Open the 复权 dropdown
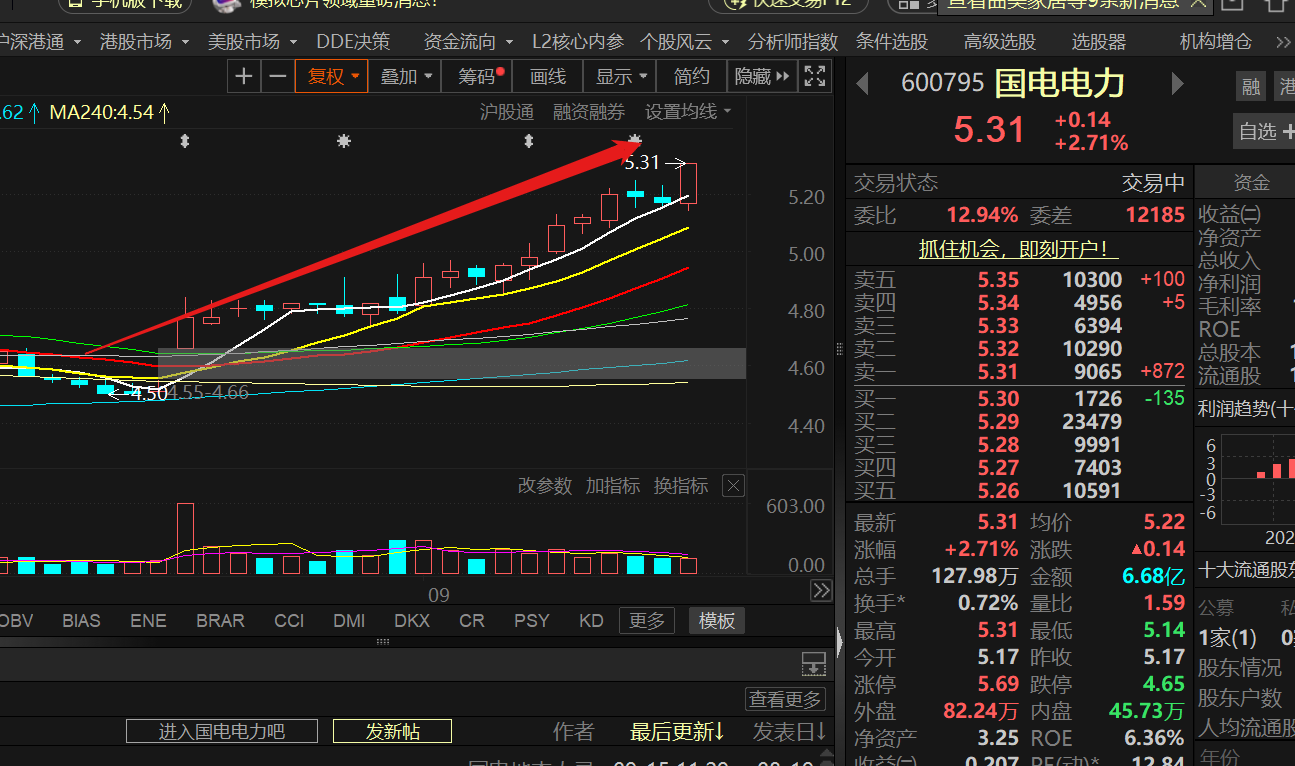Image resolution: width=1295 pixels, height=766 pixels. [x=332, y=76]
